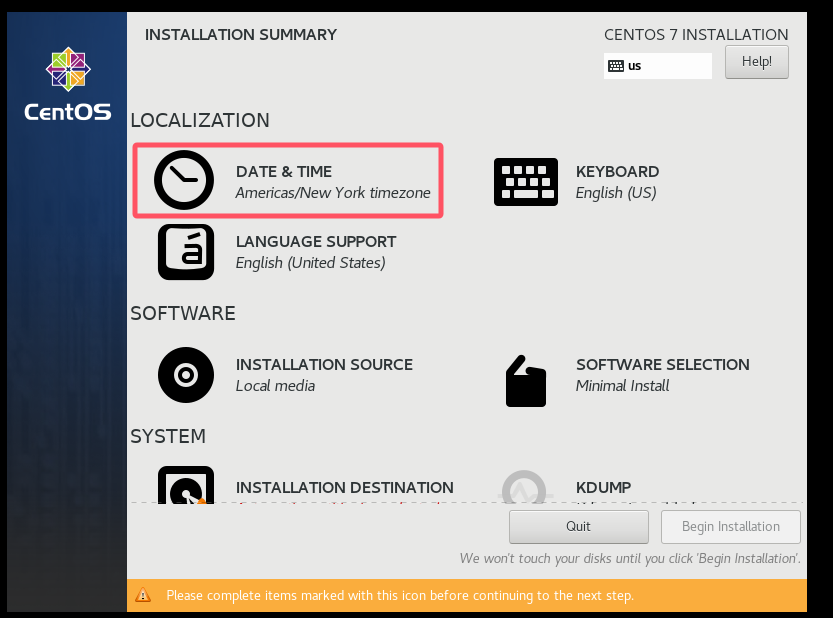833x618 pixels.
Task: Select the DATE & TIME label
Action: (x=284, y=172)
